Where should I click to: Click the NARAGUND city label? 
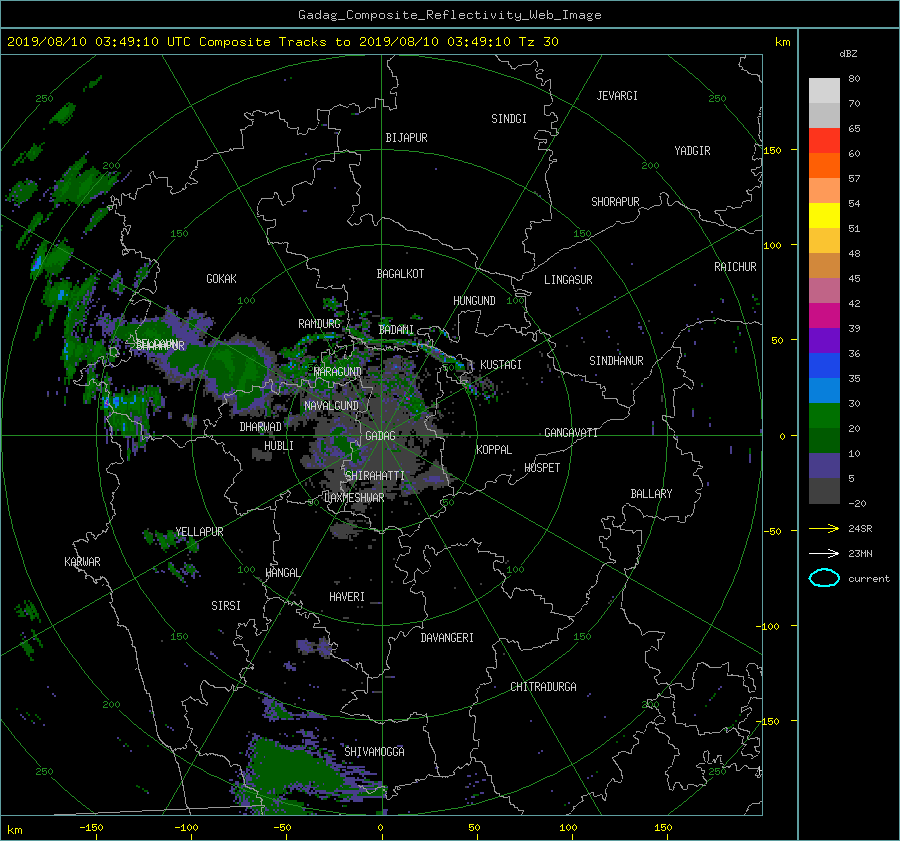pos(338,372)
